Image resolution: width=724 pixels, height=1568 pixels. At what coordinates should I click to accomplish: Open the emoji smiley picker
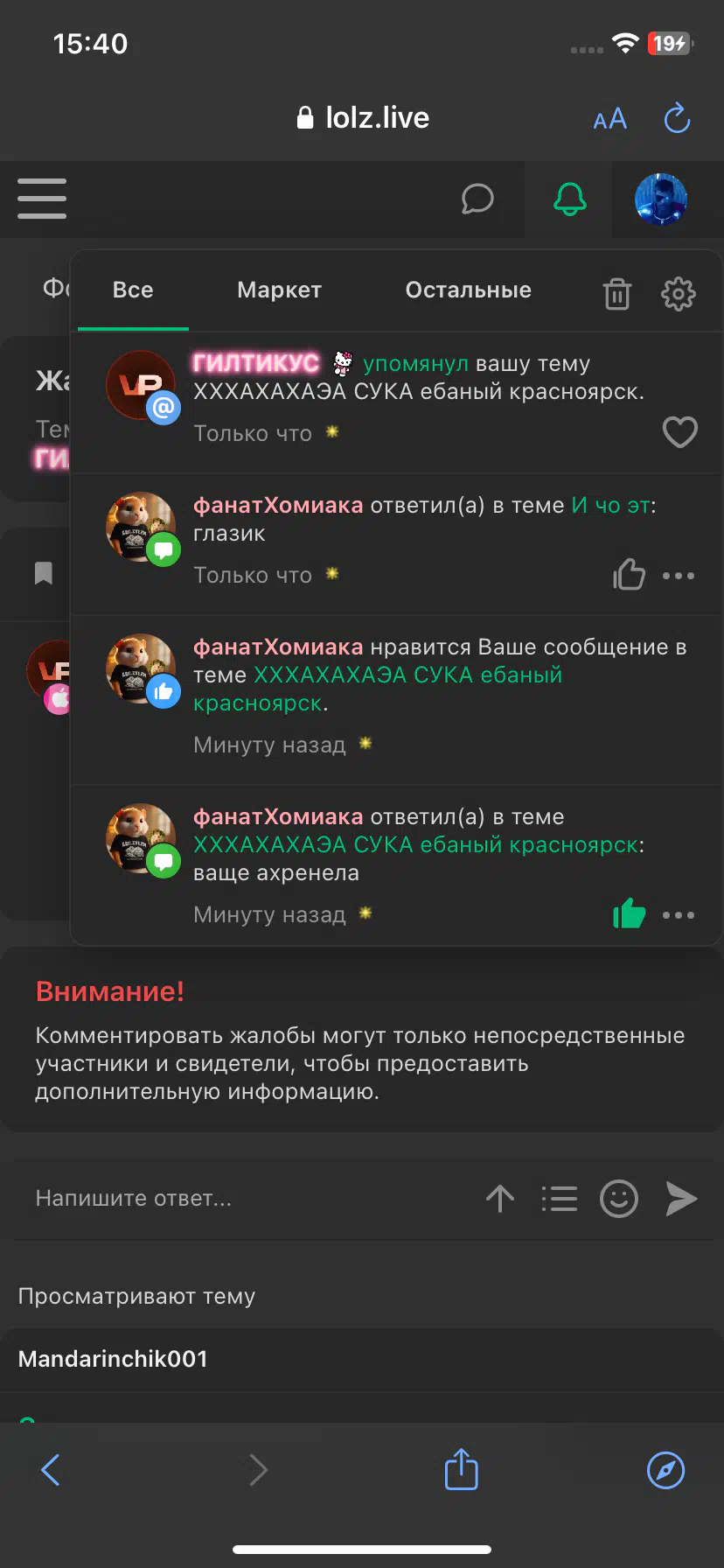[619, 1198]
